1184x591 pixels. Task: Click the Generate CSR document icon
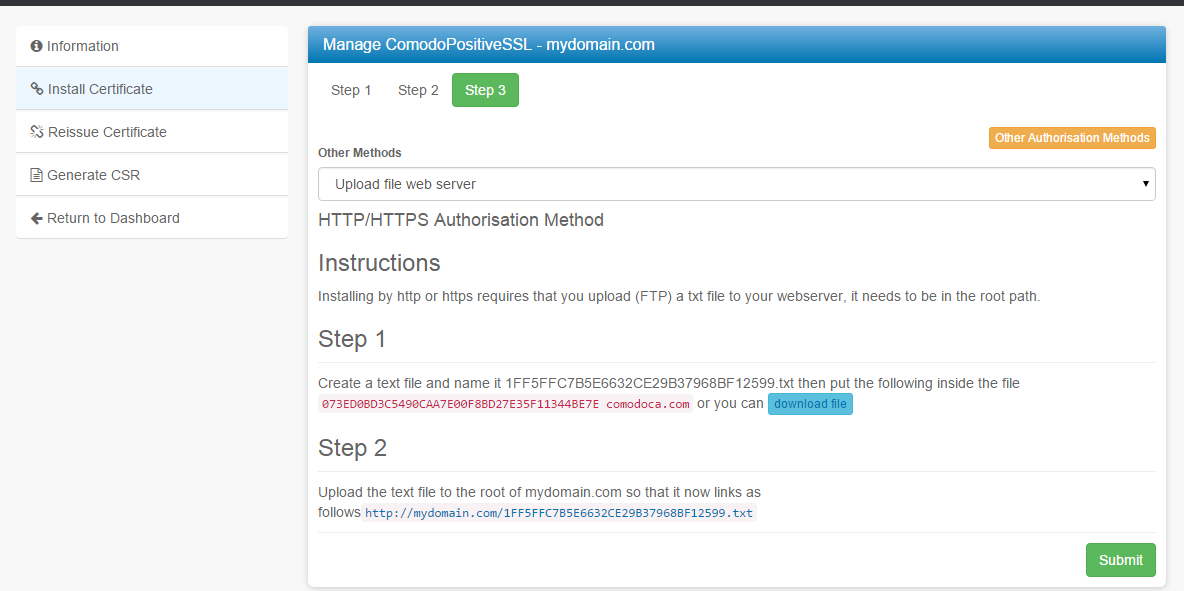[35, 175]
